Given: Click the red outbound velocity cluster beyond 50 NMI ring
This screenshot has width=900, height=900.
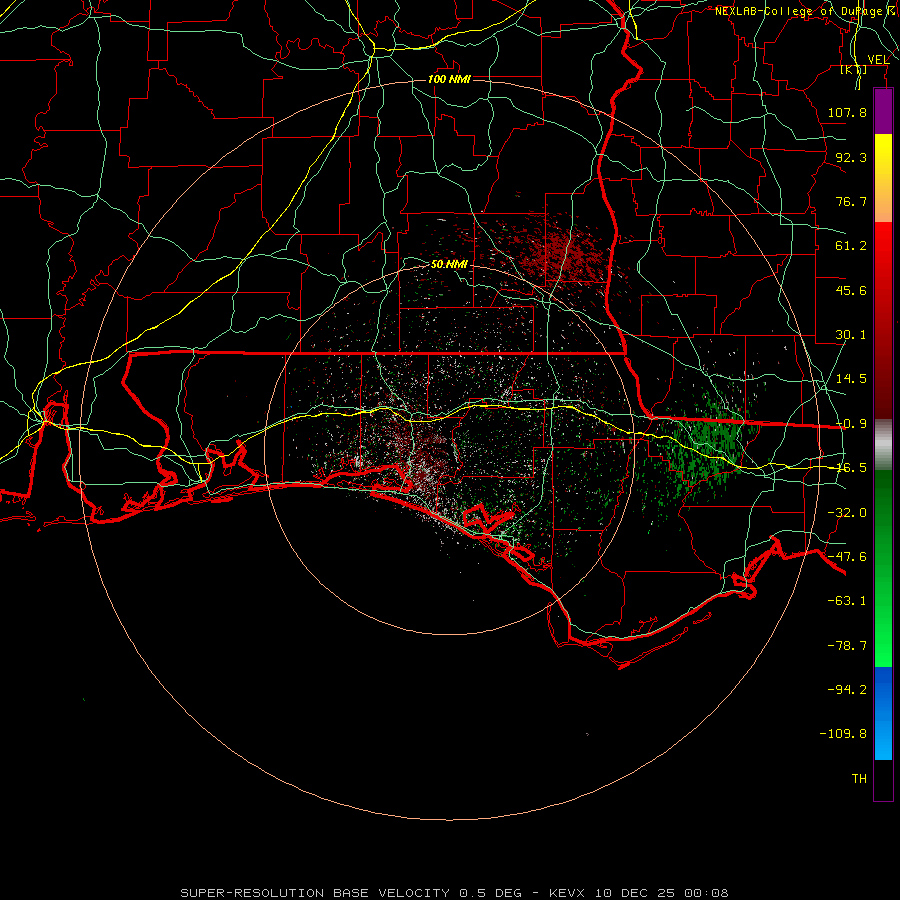Looking at the screenshot, I should 565,253.
